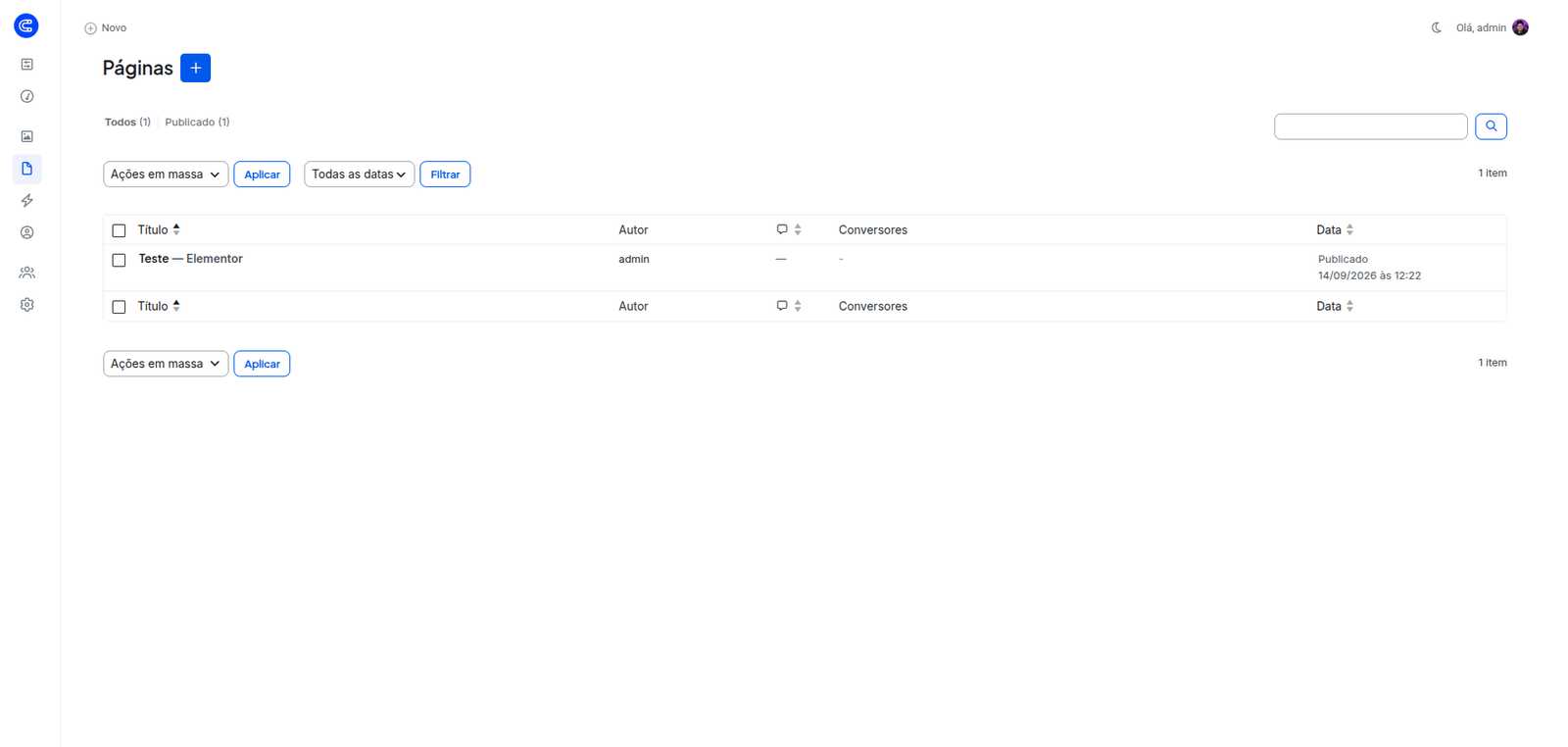This screenshot has height=747, width=1568.
Task: Click the top Aplicar button
Action: [x=262, y=174]
